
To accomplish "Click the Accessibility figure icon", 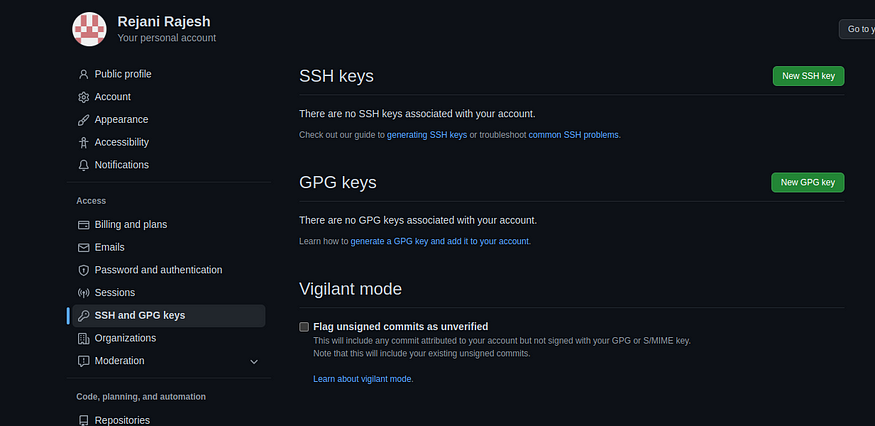I will (83, 142).
